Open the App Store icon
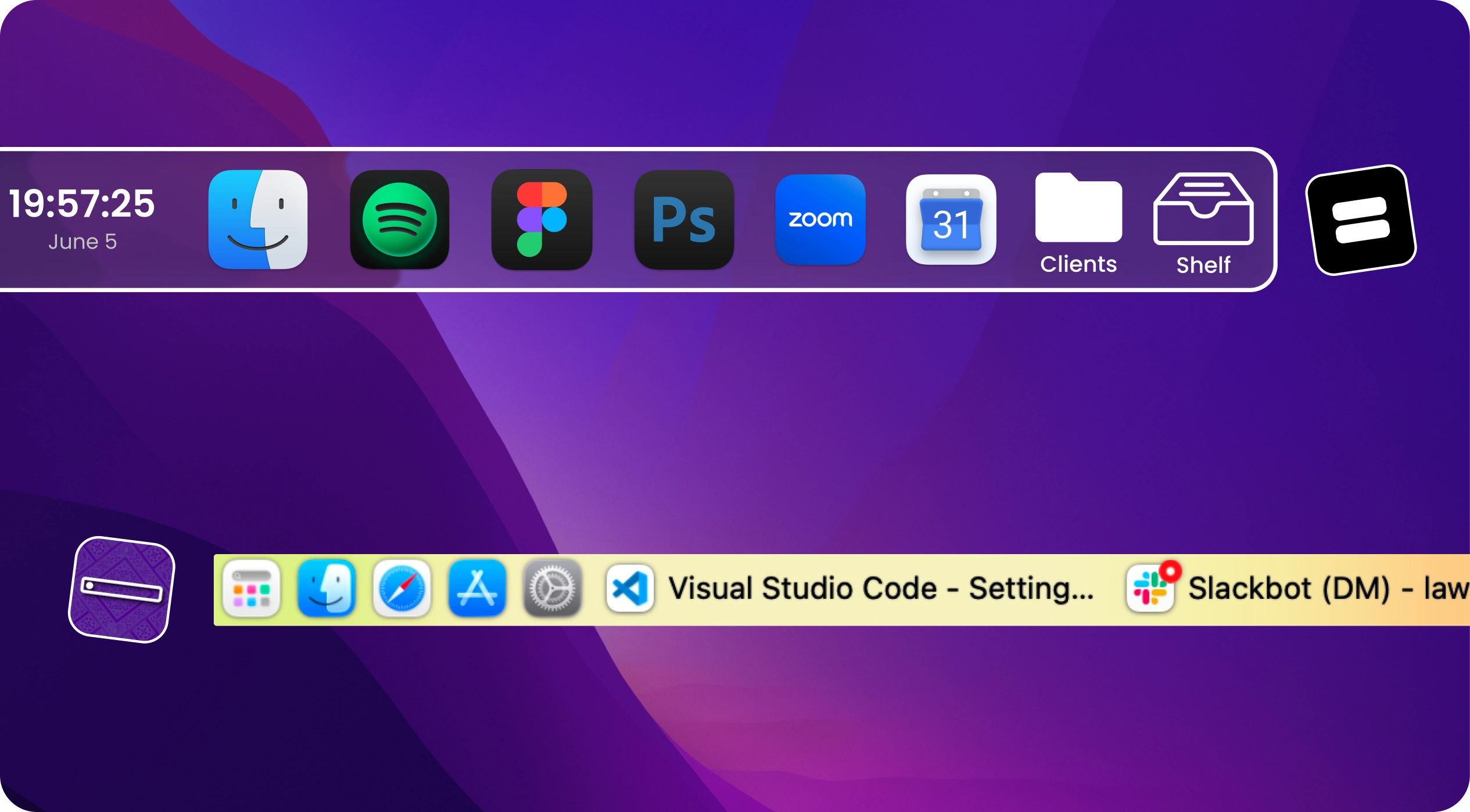Viewport: 1470px width, 812px height. click(477, 589)
